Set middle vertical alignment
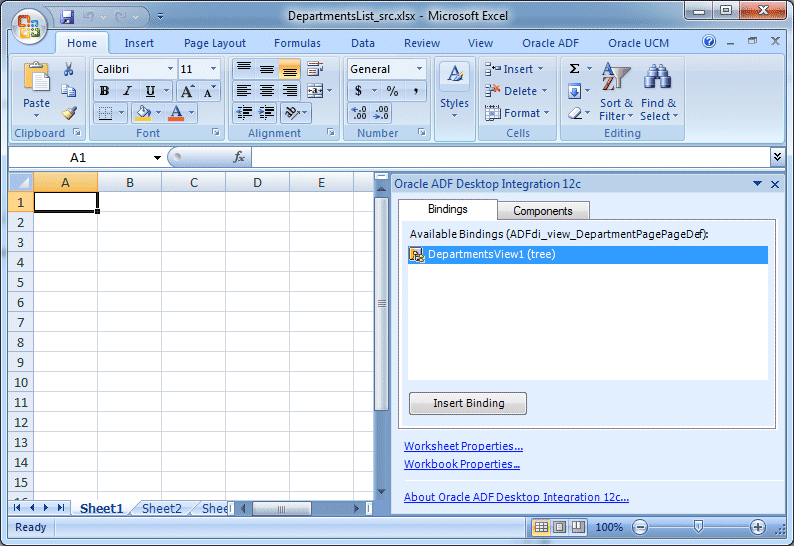Screen dimensions: 794x546 point(267,69)
